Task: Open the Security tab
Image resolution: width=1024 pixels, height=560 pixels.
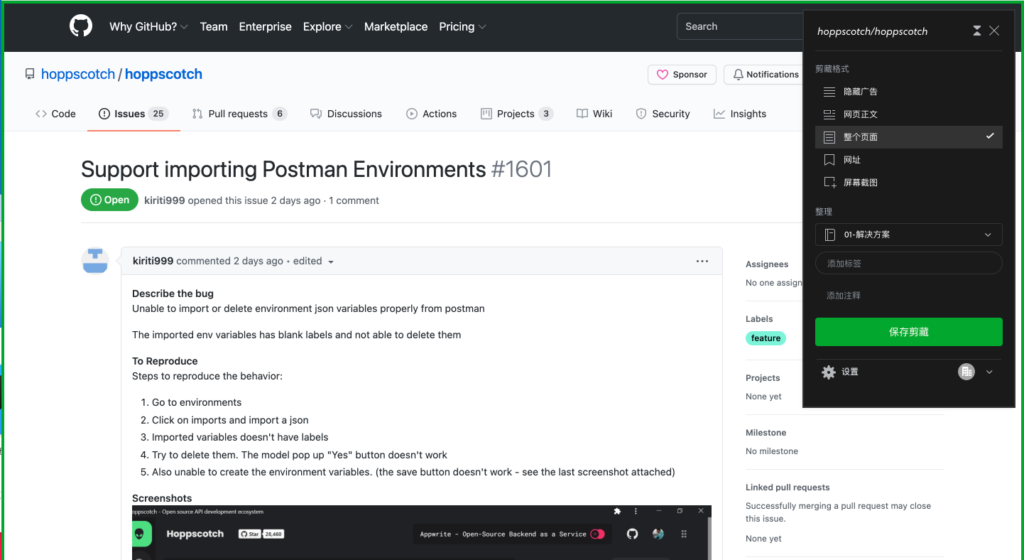Action: pyautogui.click(x=663, y=114)
